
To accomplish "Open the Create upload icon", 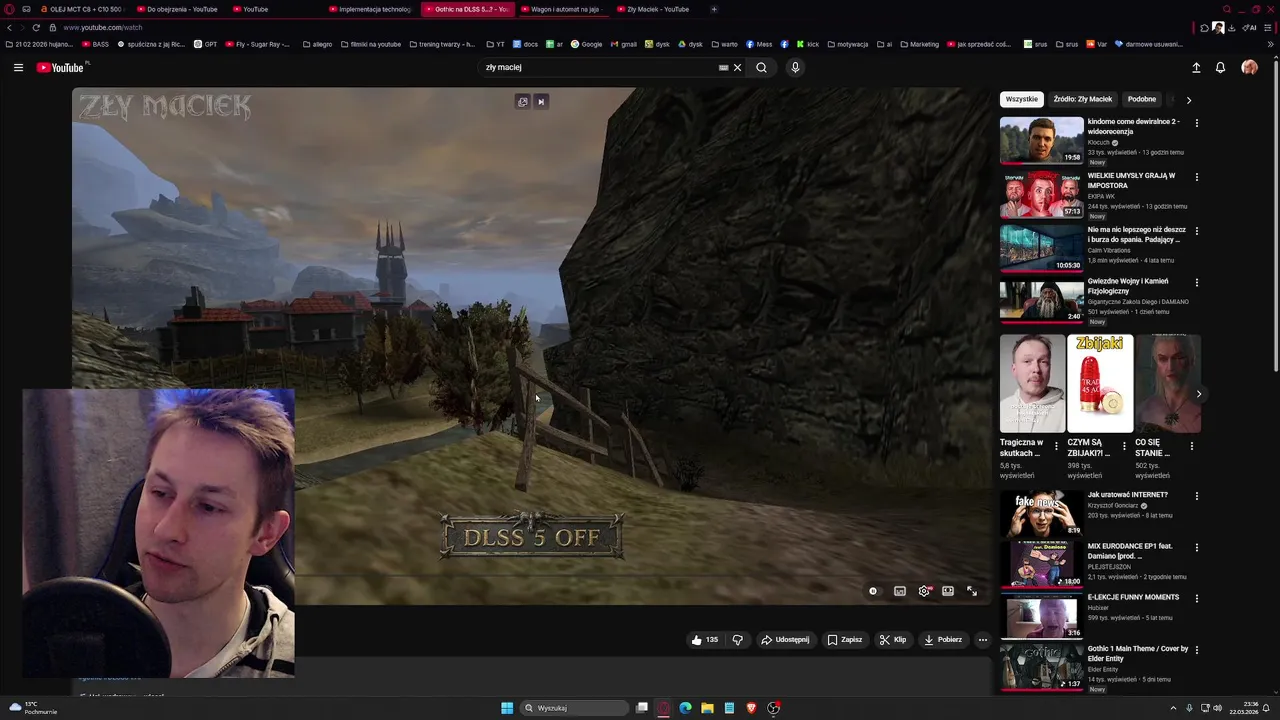I will 1196,67.
